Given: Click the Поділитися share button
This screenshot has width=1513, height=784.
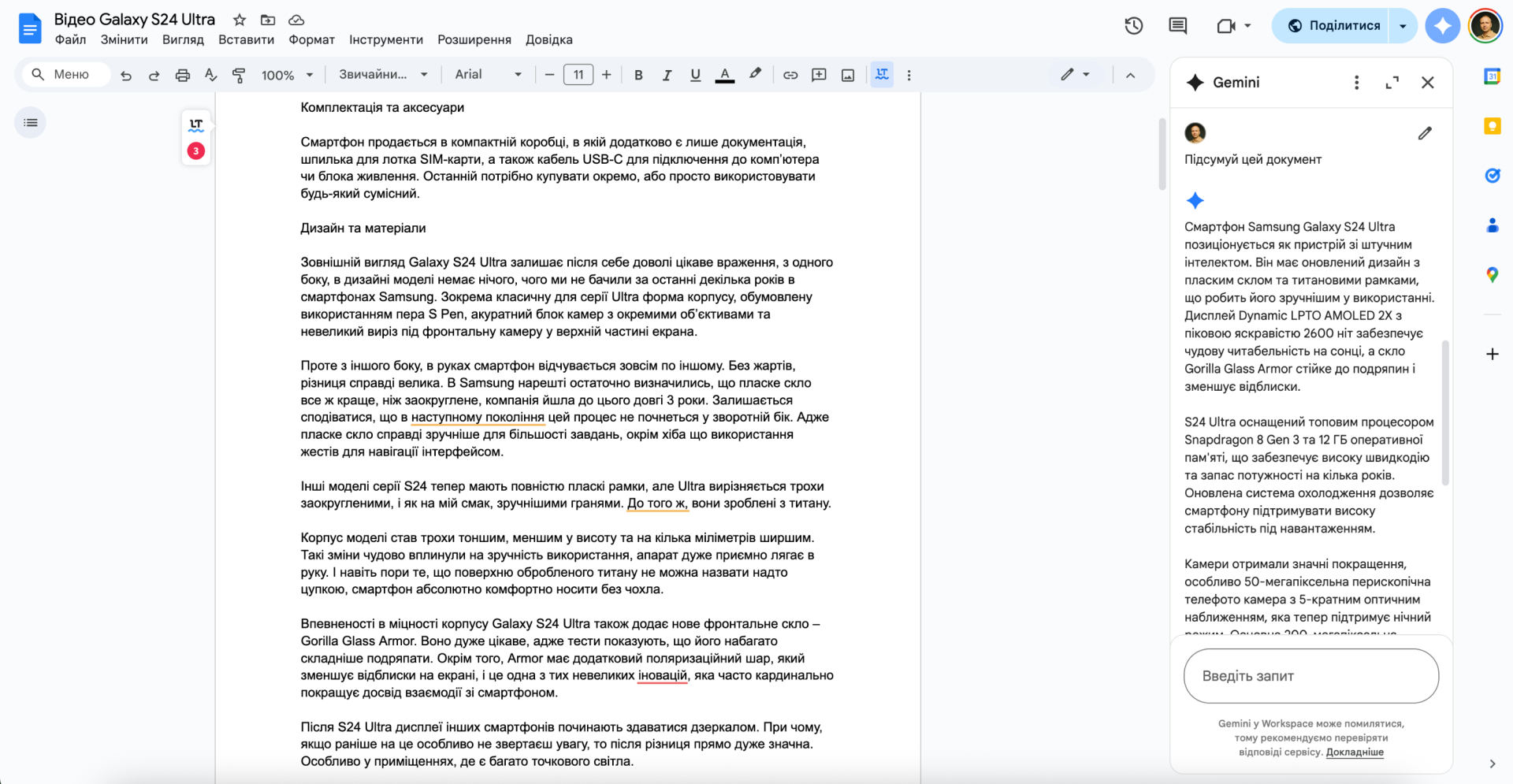Looking at the screenshot, I should point(1333,26).
